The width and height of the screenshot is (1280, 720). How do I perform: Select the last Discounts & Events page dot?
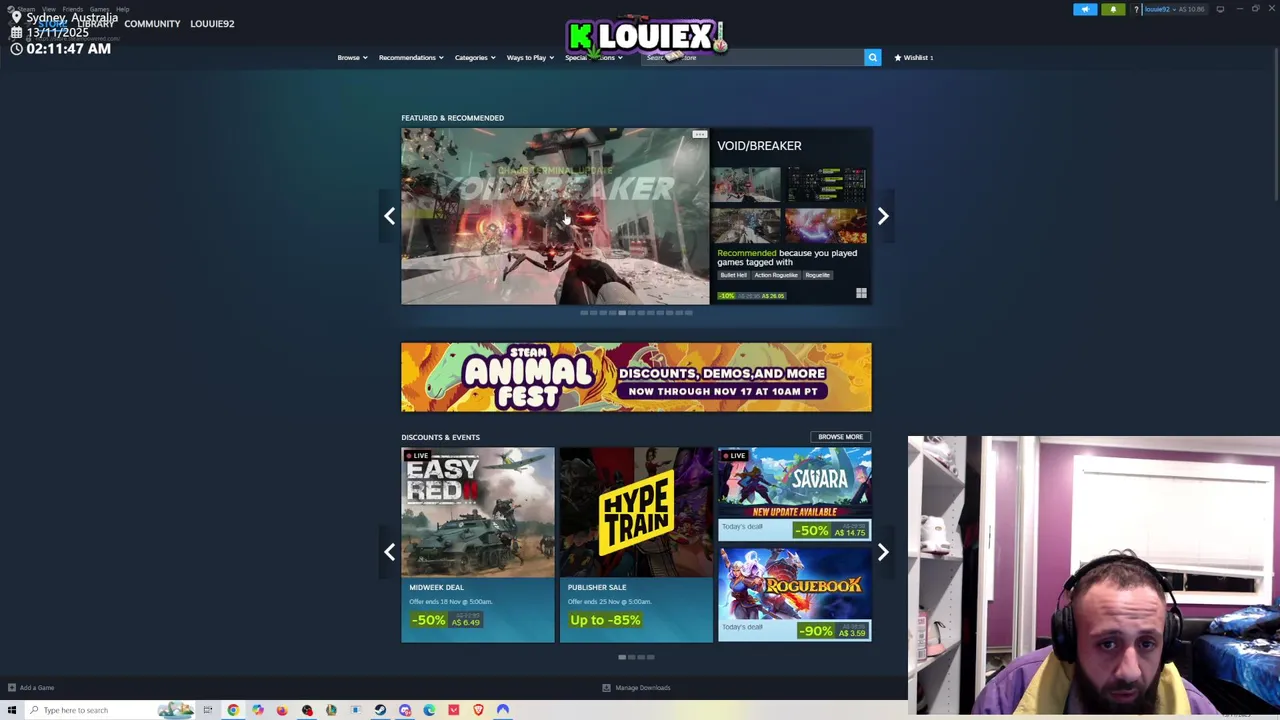(650, 657)
